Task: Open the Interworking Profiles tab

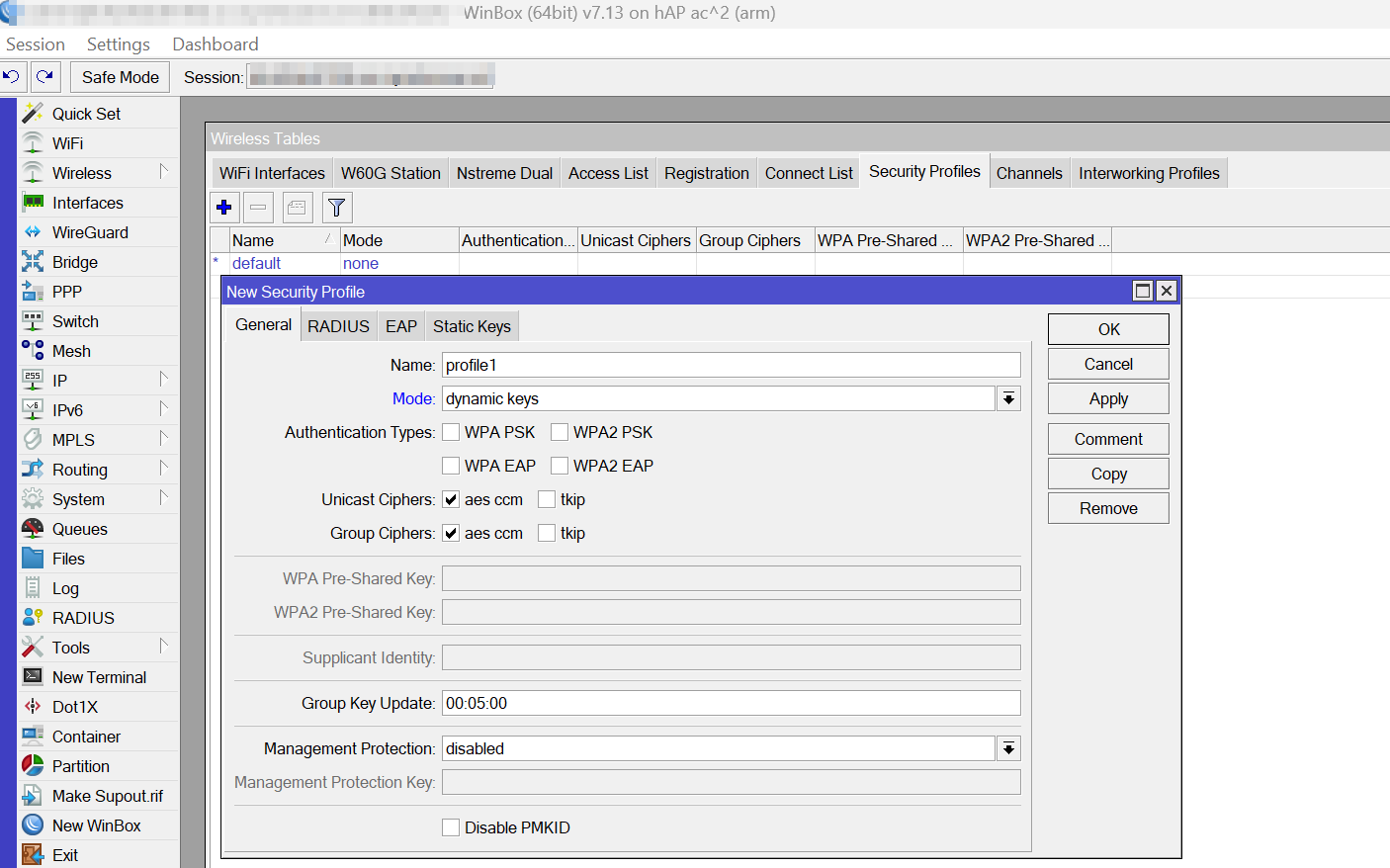Action: click(1149, 173)
